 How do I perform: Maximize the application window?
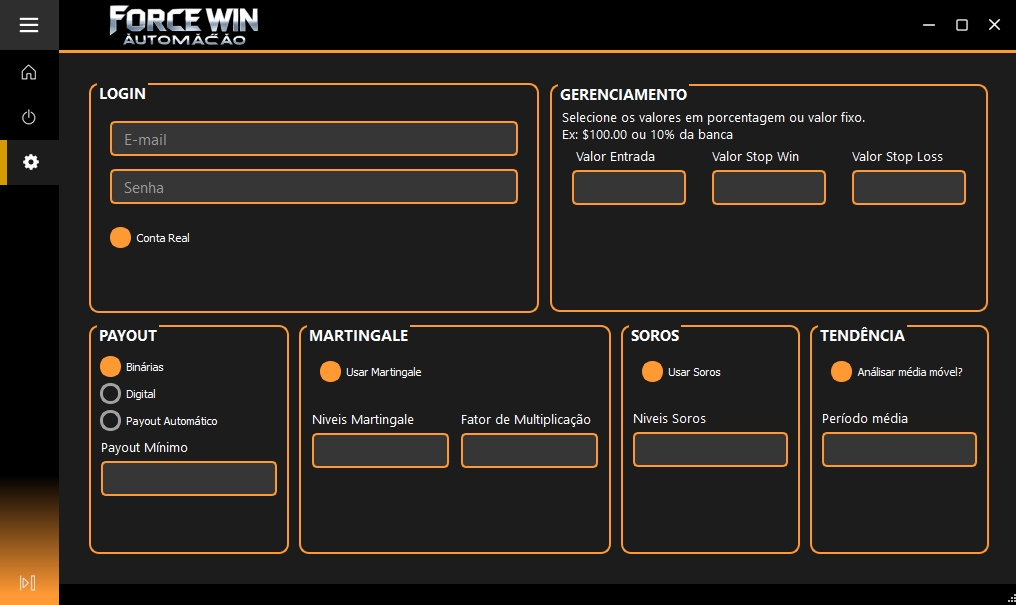click(961, 25)
